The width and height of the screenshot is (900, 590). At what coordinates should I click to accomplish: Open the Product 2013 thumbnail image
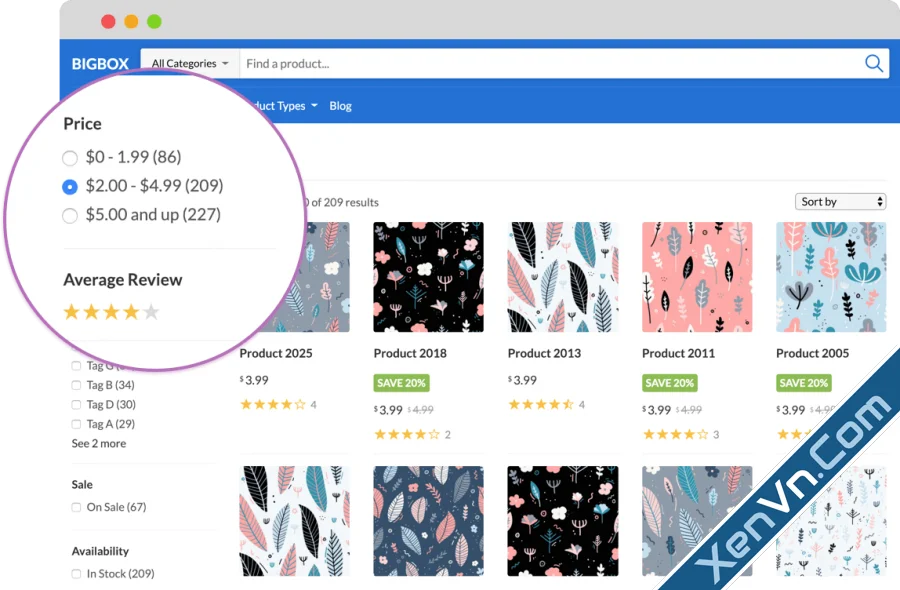click(x=563, y=277)
